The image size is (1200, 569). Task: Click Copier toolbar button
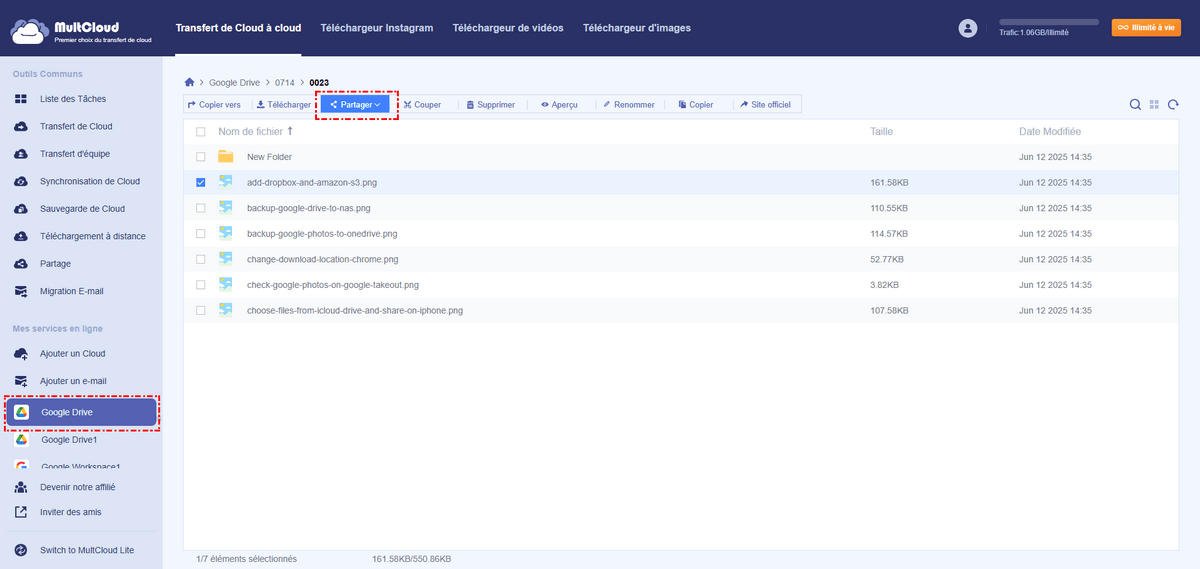tap(696, 104)
